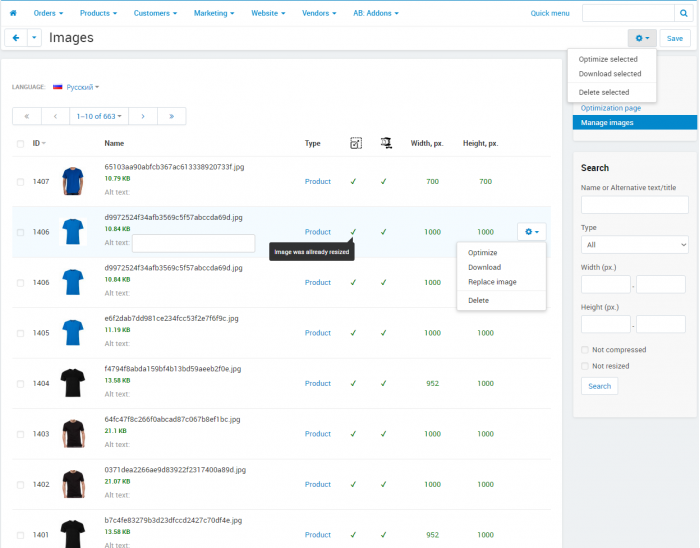Open the Marketing menu
The width and height of the screenshot is (700, 548).
(x=214, y=13)
